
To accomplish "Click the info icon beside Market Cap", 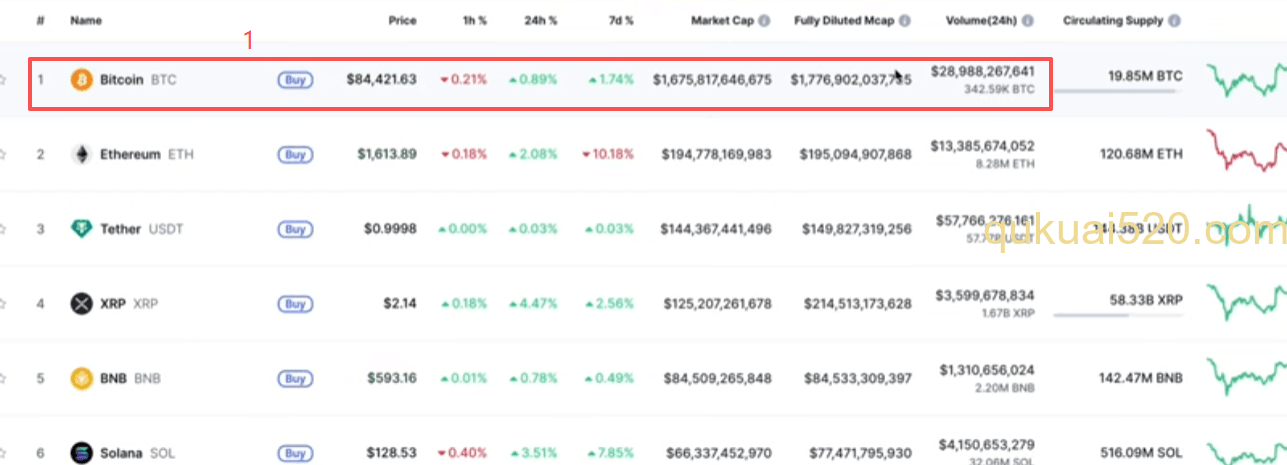I will click(x=764, y=20).
